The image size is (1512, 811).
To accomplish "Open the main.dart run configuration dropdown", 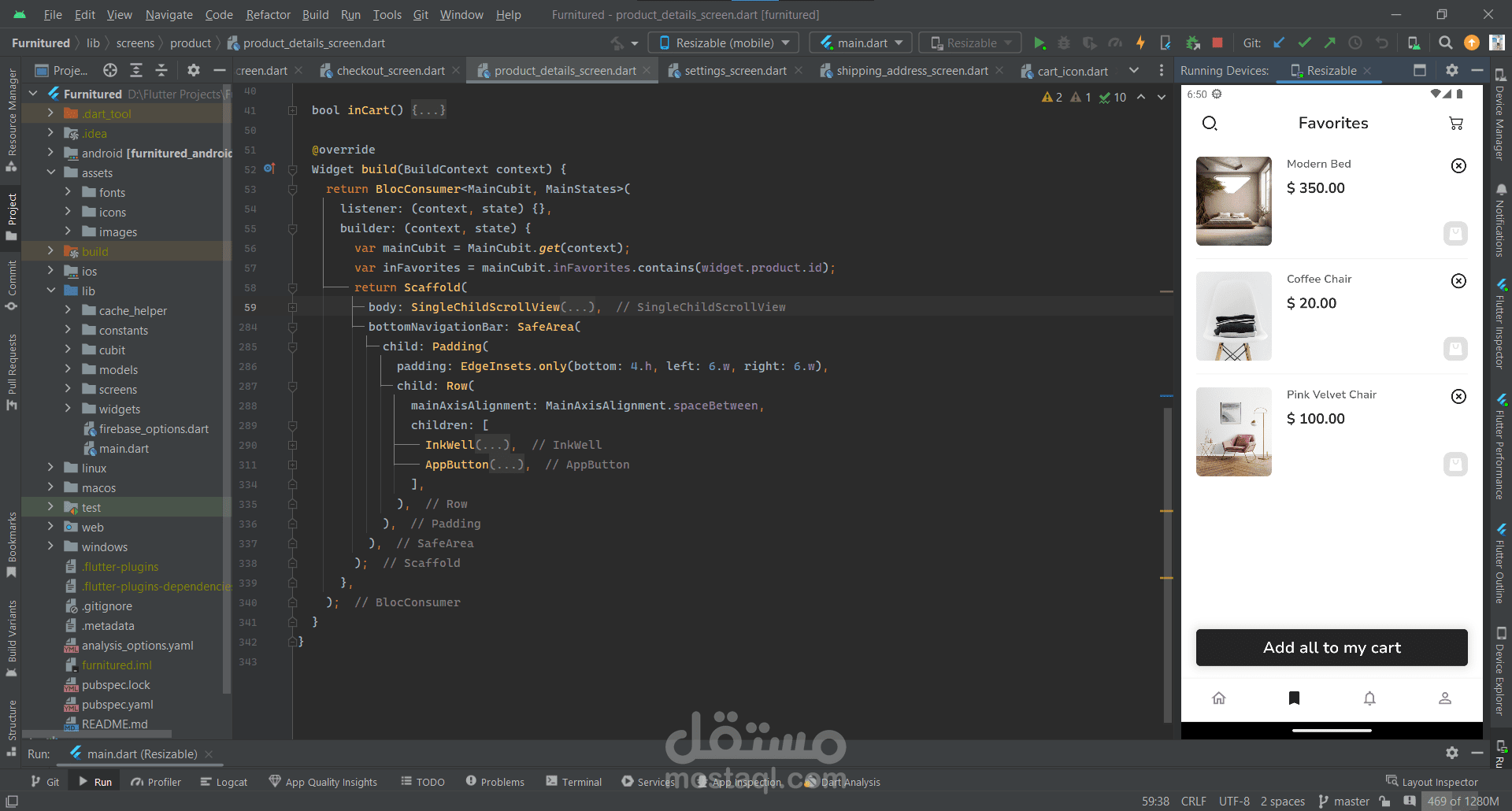I will [861, 43].
